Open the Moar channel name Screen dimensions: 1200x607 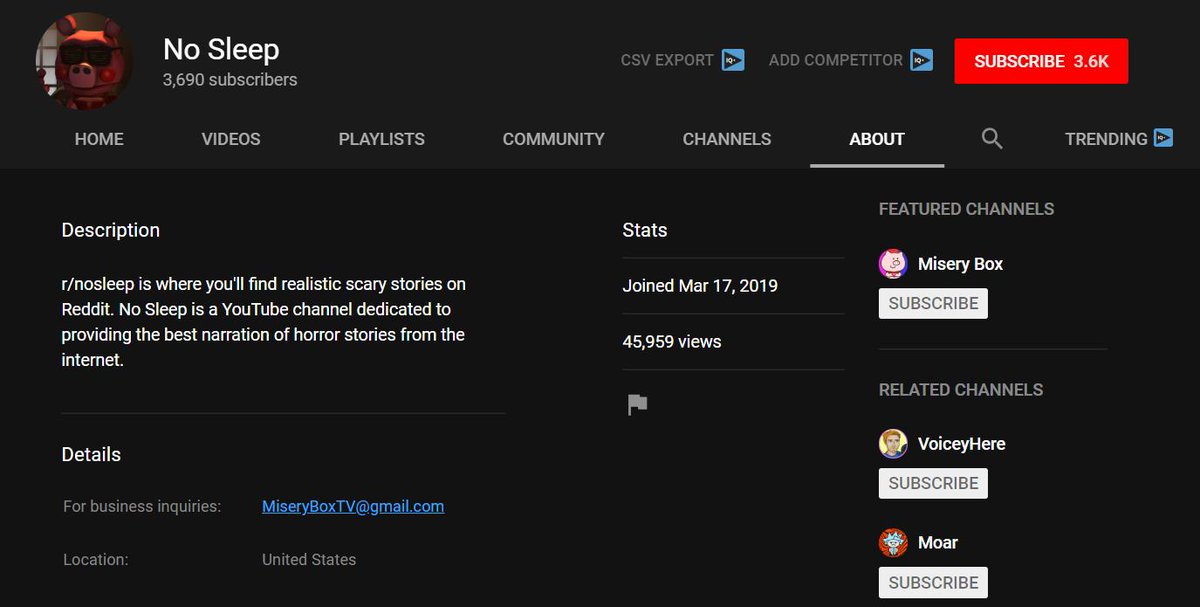[938, 543]
